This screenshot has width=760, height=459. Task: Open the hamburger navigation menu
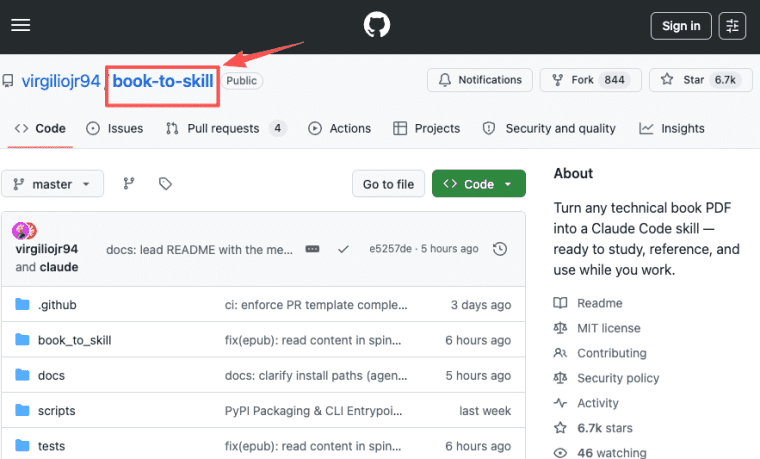[20, 25]
